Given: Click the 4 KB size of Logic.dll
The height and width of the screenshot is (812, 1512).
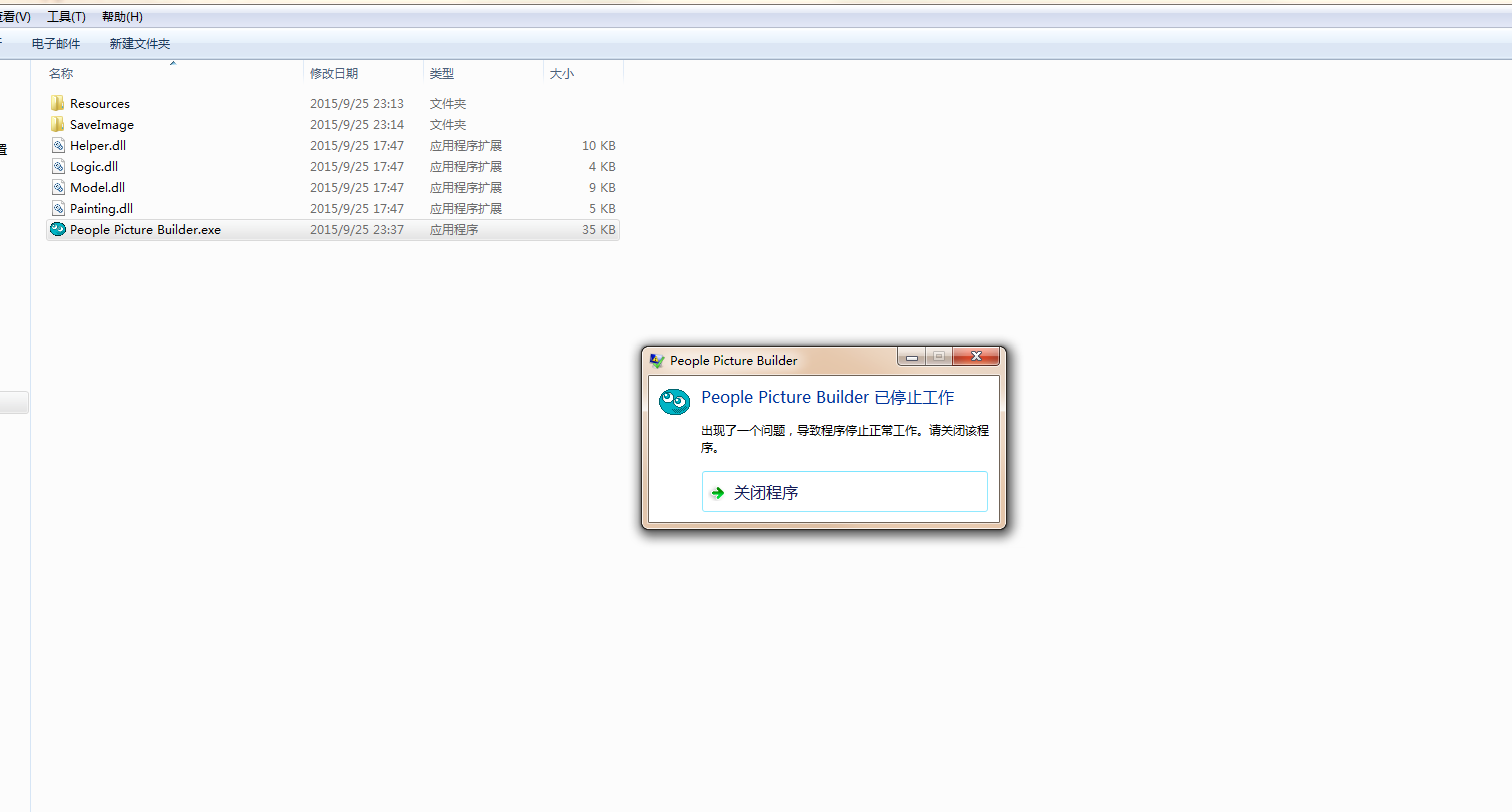Looking at the screenshot, I should 602,167.
